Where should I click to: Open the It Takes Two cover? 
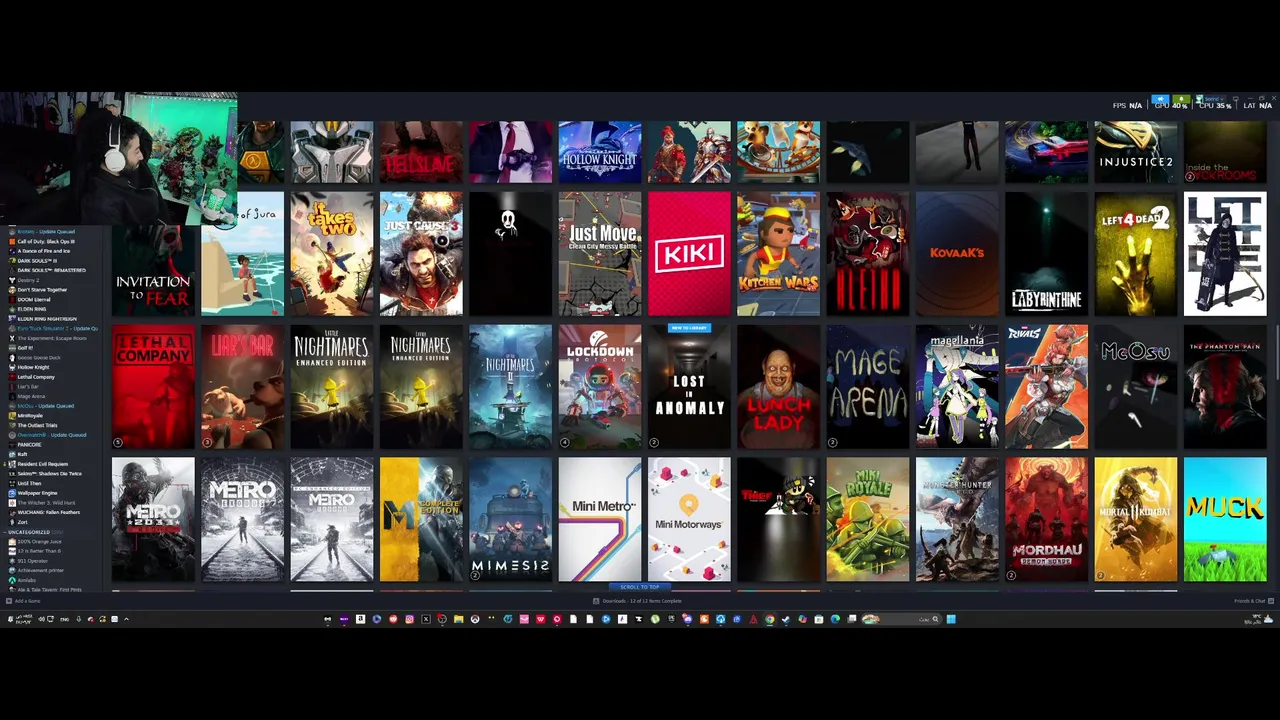tap(332, 254)
